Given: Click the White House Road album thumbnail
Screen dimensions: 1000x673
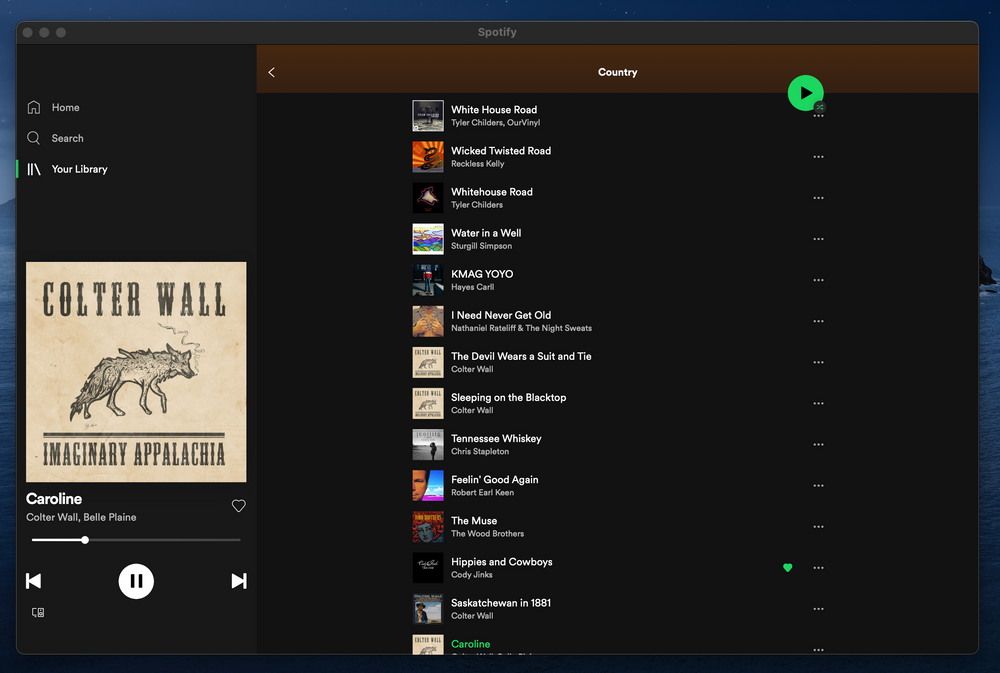Looking at the screenshot, I should click(428, 115).
